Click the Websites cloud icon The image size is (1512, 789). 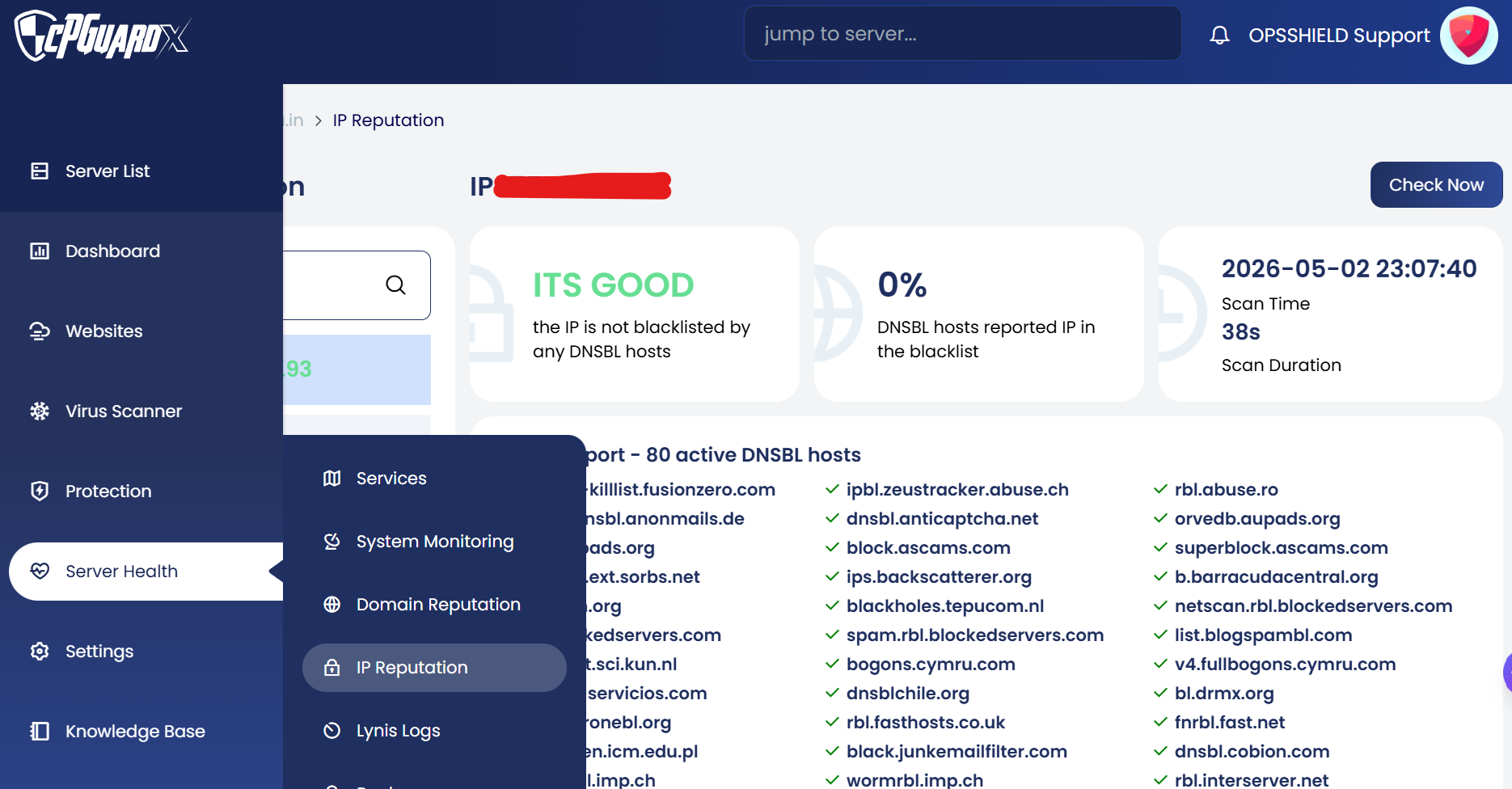(40, 331)
